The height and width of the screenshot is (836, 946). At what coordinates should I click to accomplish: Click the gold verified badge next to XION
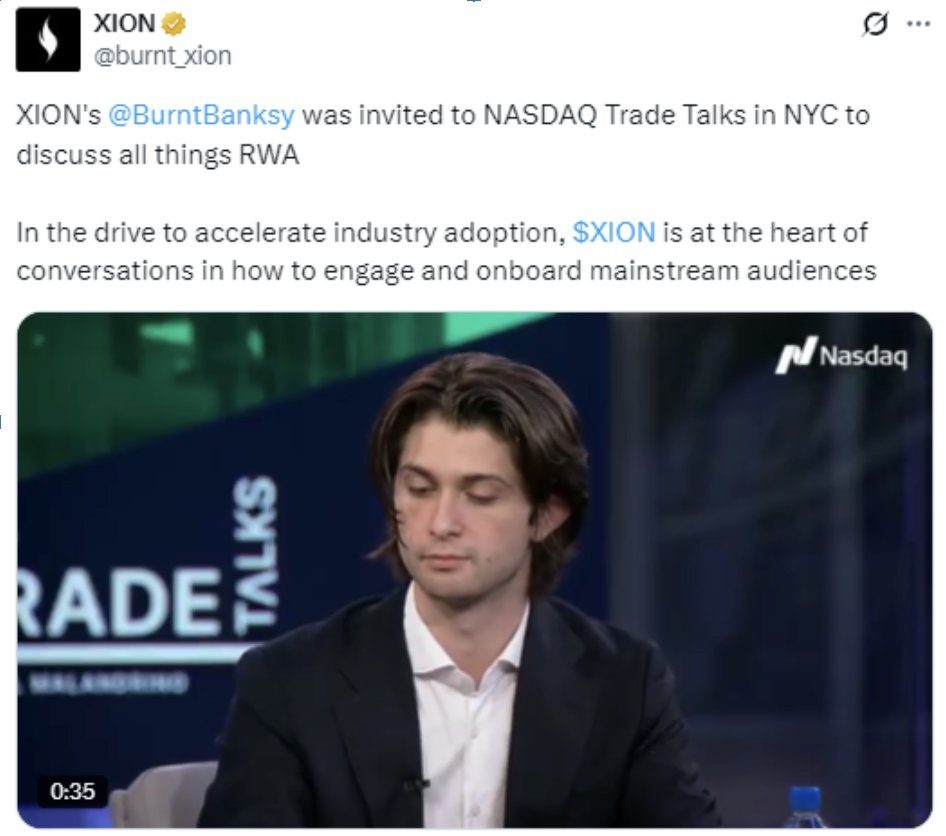(x=174, y=24)
